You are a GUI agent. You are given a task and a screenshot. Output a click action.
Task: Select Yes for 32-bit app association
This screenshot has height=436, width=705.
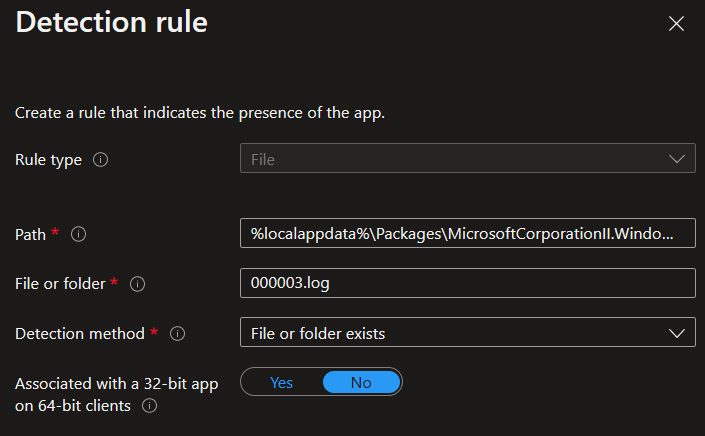282,382
